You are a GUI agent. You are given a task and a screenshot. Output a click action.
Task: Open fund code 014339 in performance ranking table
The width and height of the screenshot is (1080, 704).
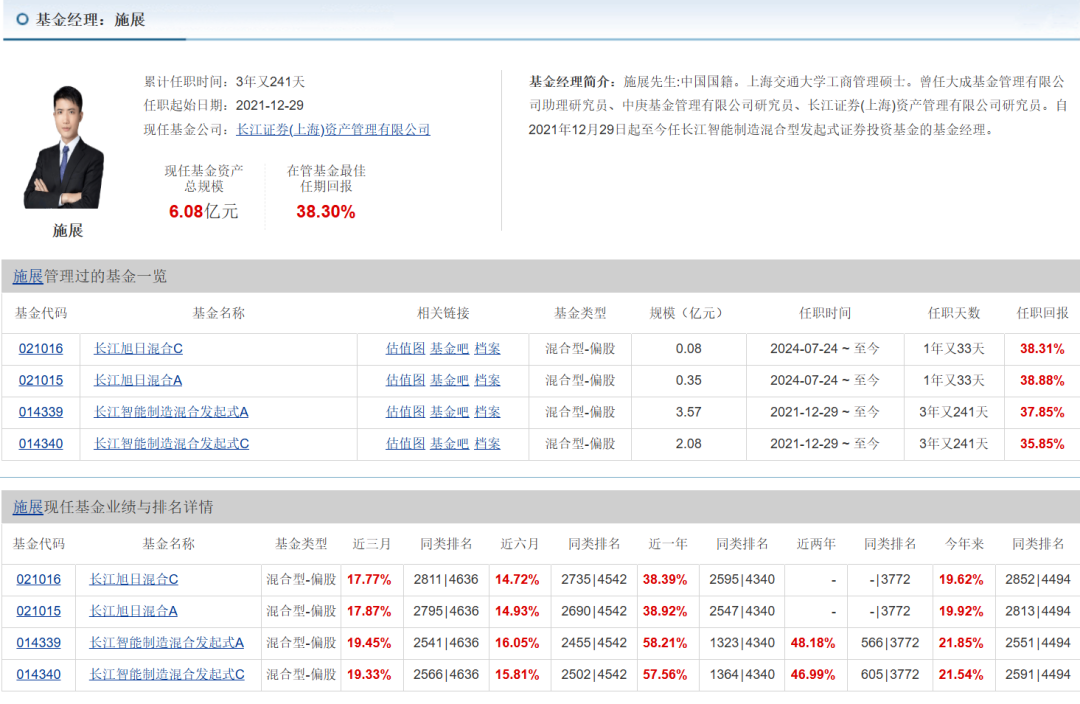click(39, 643)
